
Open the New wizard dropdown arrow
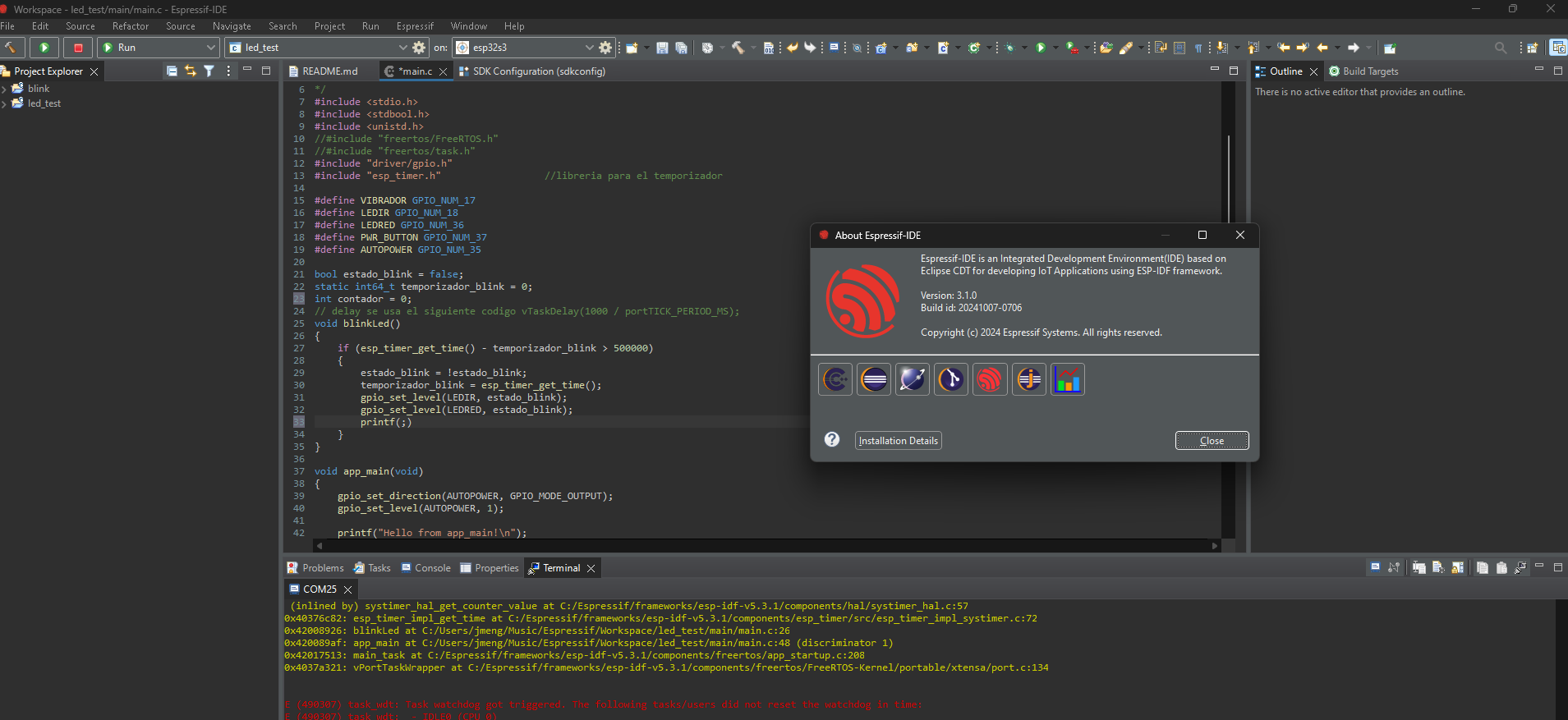point(646,48)
